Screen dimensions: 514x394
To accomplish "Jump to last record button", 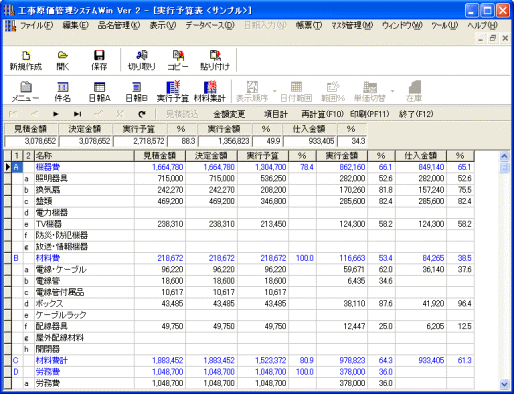I will (x=77, y=114).
